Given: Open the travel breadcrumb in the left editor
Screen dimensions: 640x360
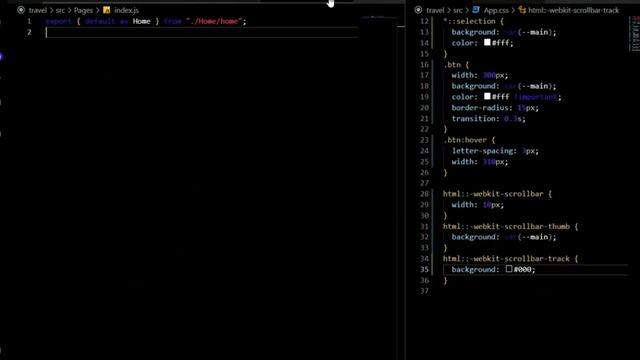Looking at the screenshot, I should point(38,10).
